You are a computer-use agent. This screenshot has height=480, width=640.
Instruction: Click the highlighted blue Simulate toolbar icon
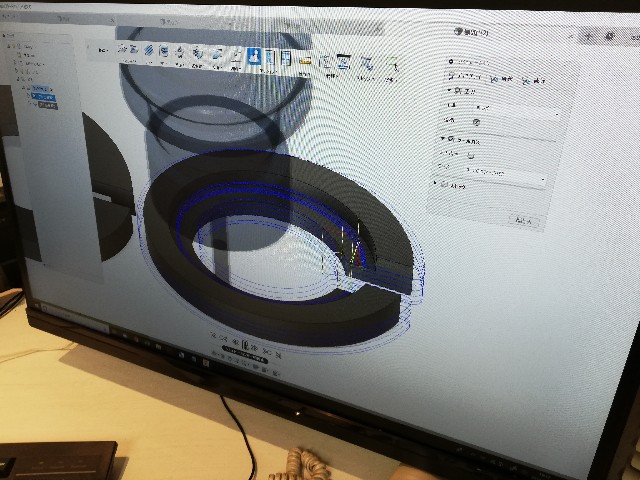(254, 56)
